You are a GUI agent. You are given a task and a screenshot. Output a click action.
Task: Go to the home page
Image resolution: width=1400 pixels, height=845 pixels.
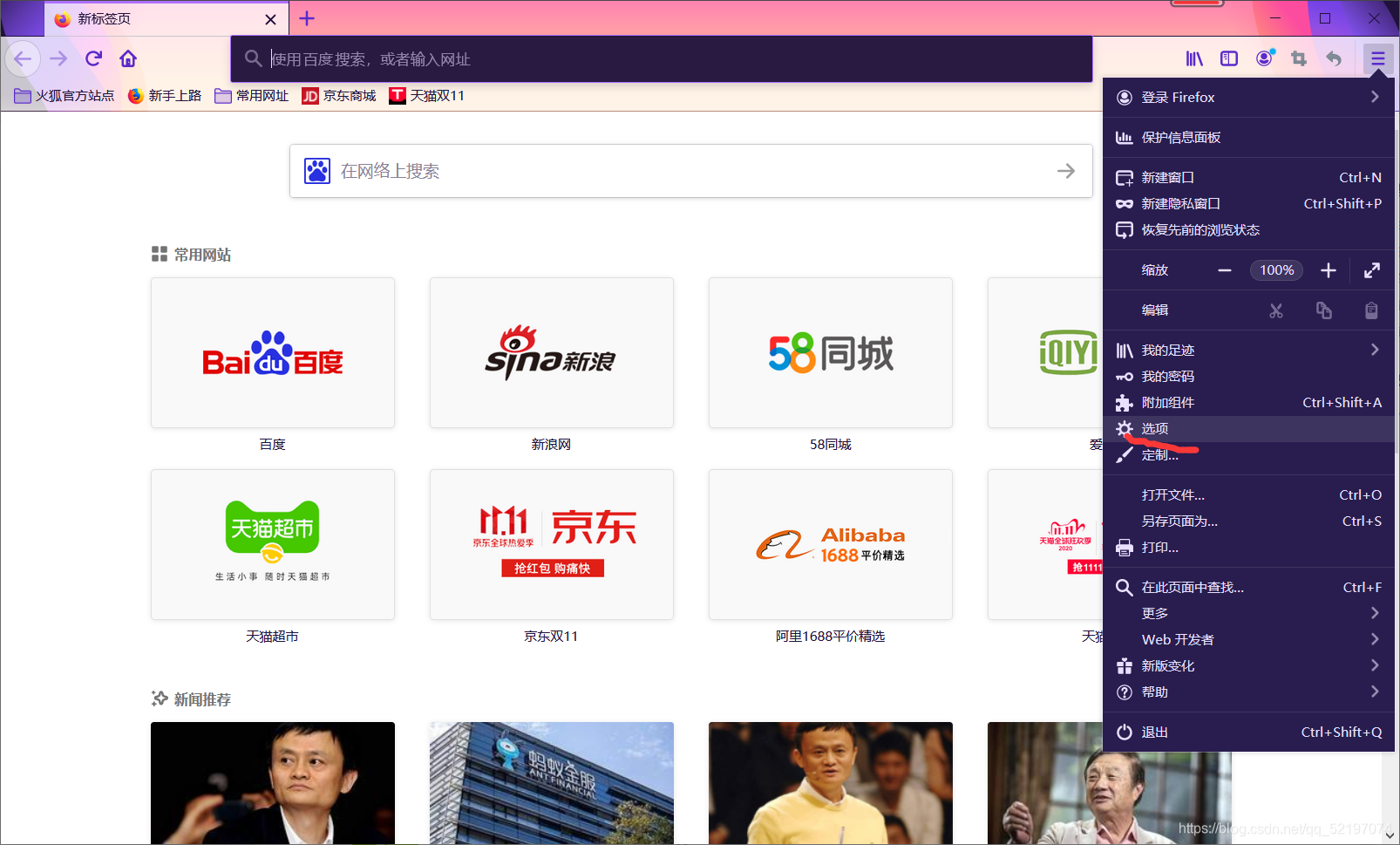pos(128,58)
